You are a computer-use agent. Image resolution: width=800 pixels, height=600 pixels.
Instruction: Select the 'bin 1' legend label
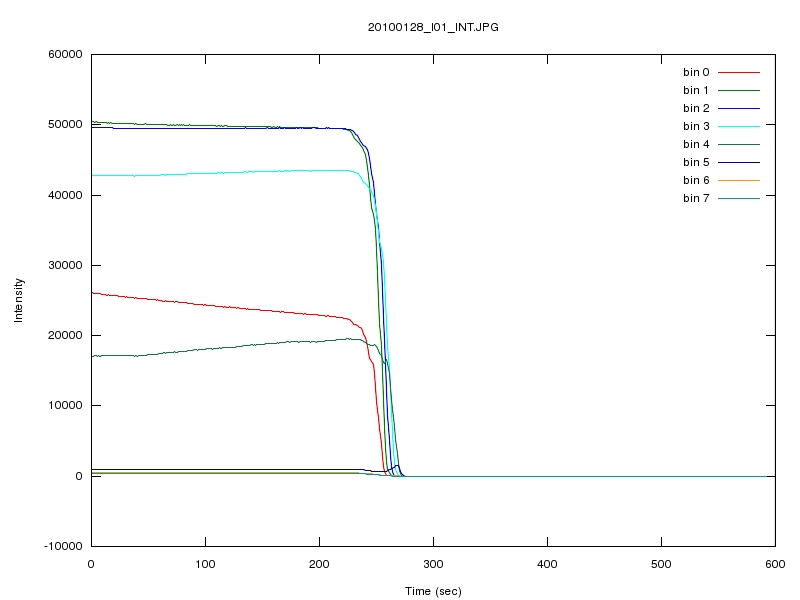(x=696, y=90)
